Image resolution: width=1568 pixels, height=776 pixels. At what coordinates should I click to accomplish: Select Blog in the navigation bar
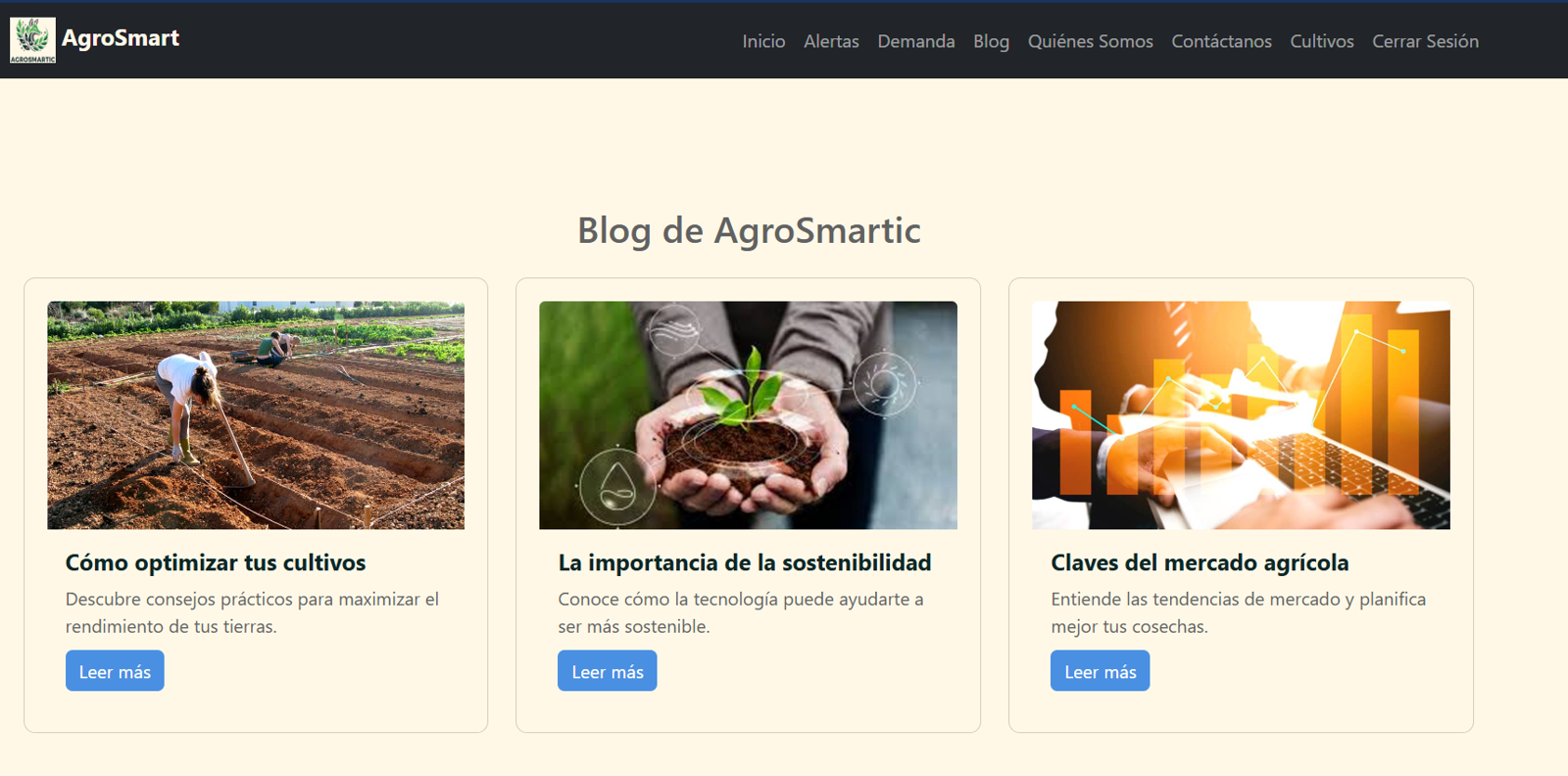(x=991, y=41)
